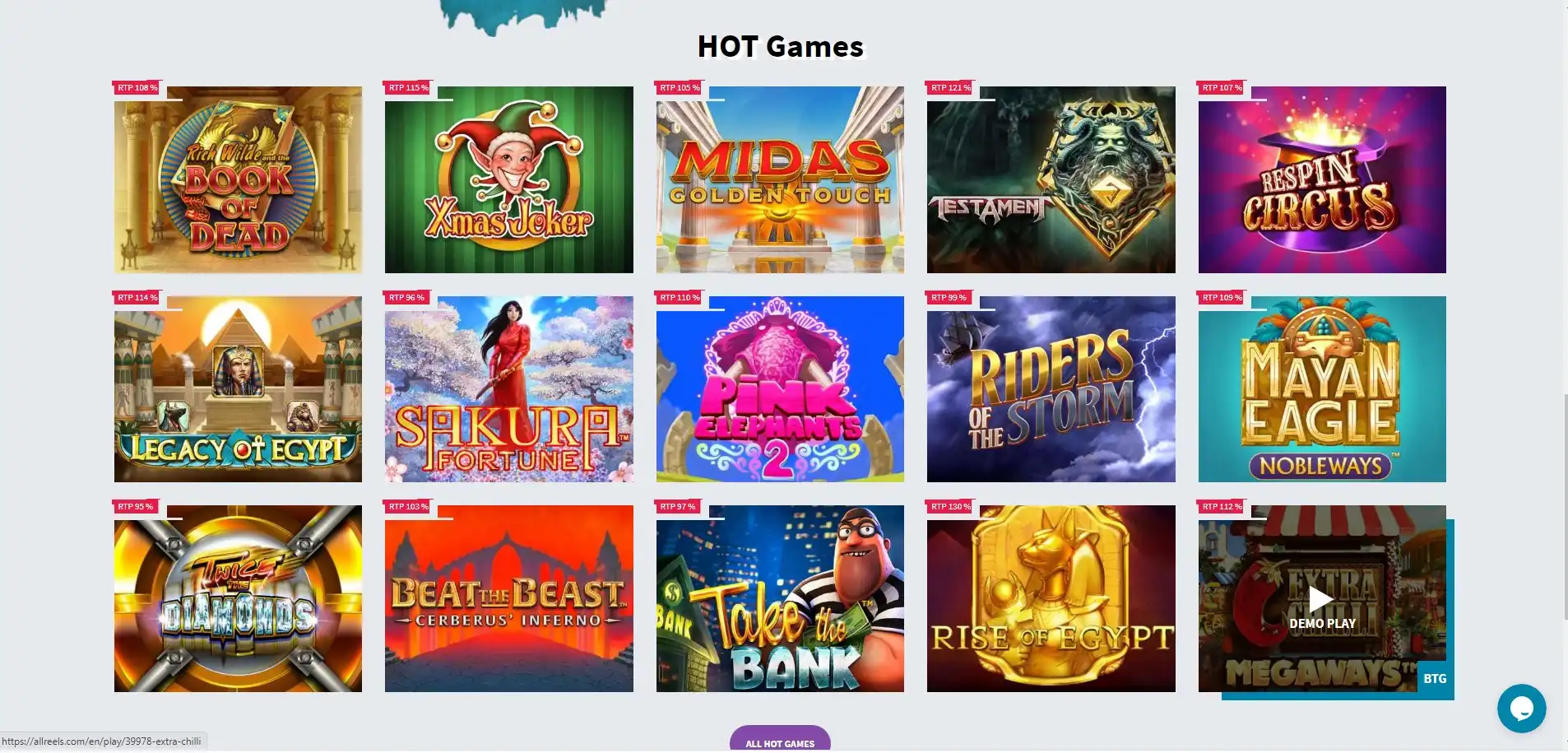Click the RTP 130% badge
This screenshot has width=1568, height=753.
[x=950, y=507]
